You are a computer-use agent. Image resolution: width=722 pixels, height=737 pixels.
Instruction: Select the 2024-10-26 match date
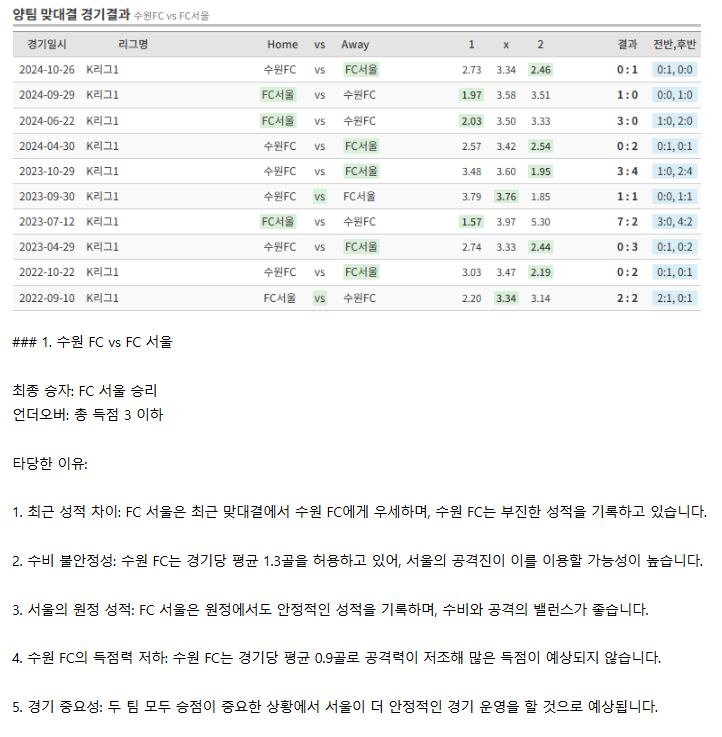coord(47,70)
